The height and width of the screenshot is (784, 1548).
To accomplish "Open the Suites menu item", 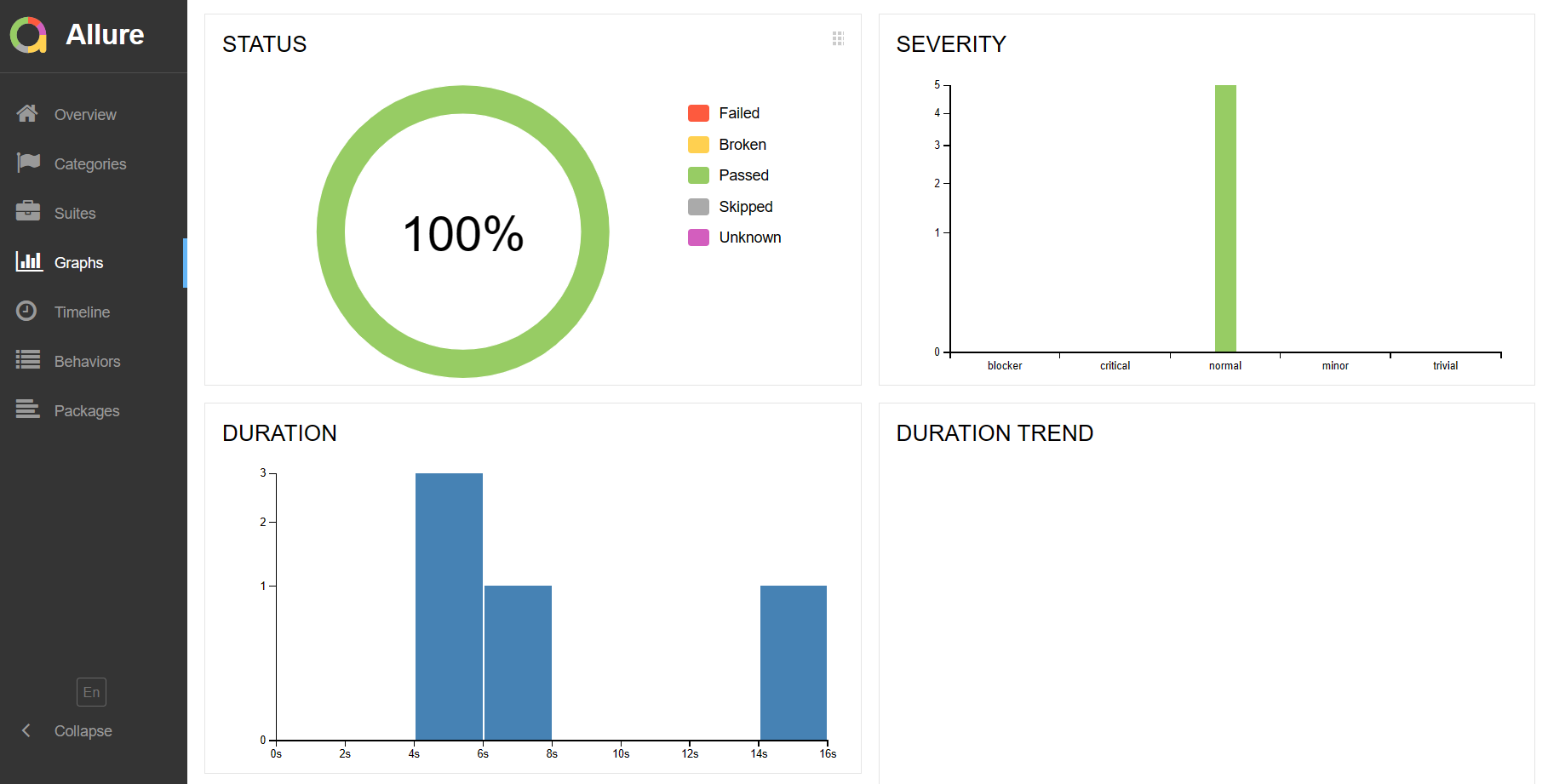I will (x=92, y=213).
